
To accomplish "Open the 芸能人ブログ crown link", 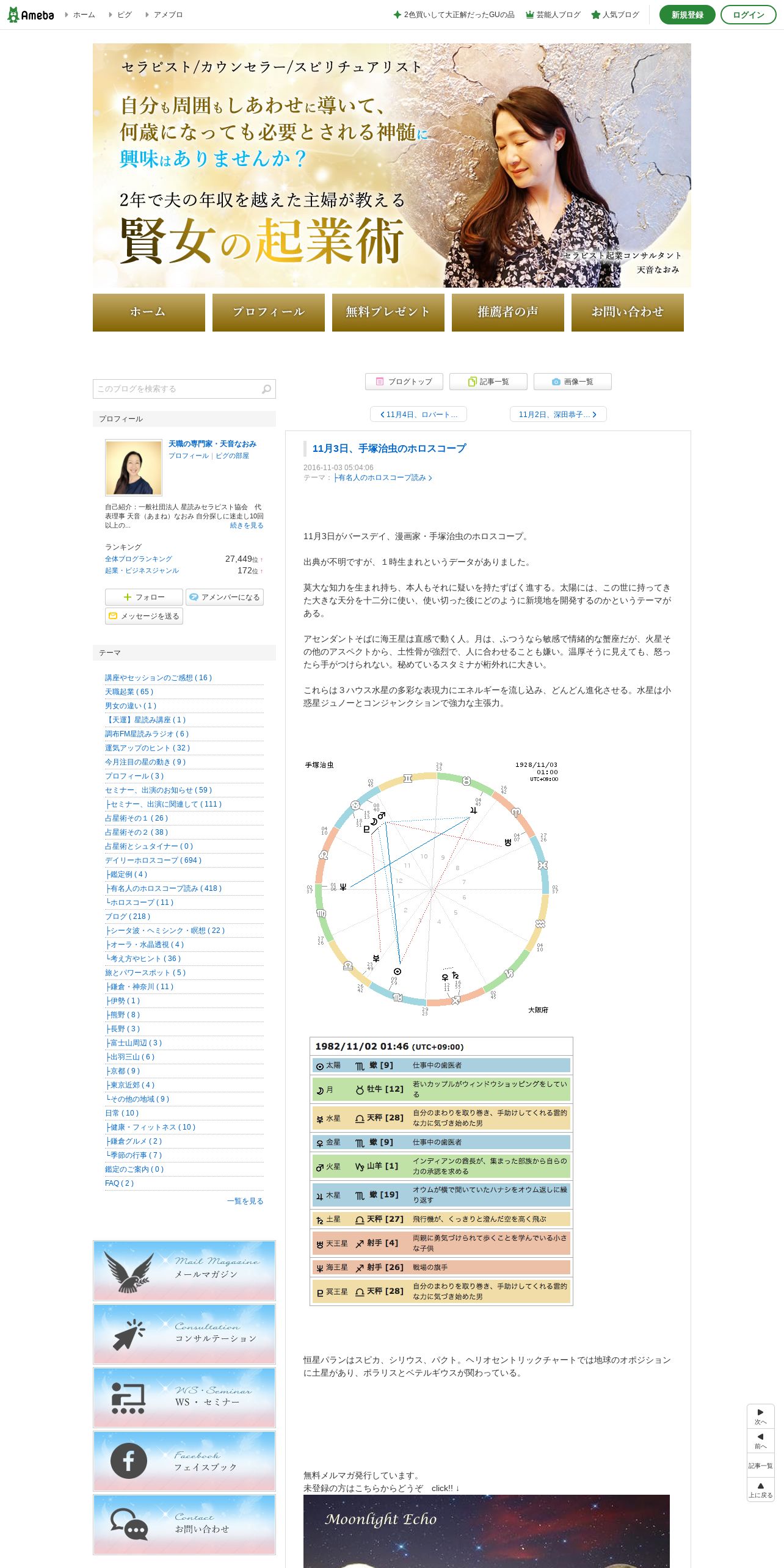I will (553, 15).
